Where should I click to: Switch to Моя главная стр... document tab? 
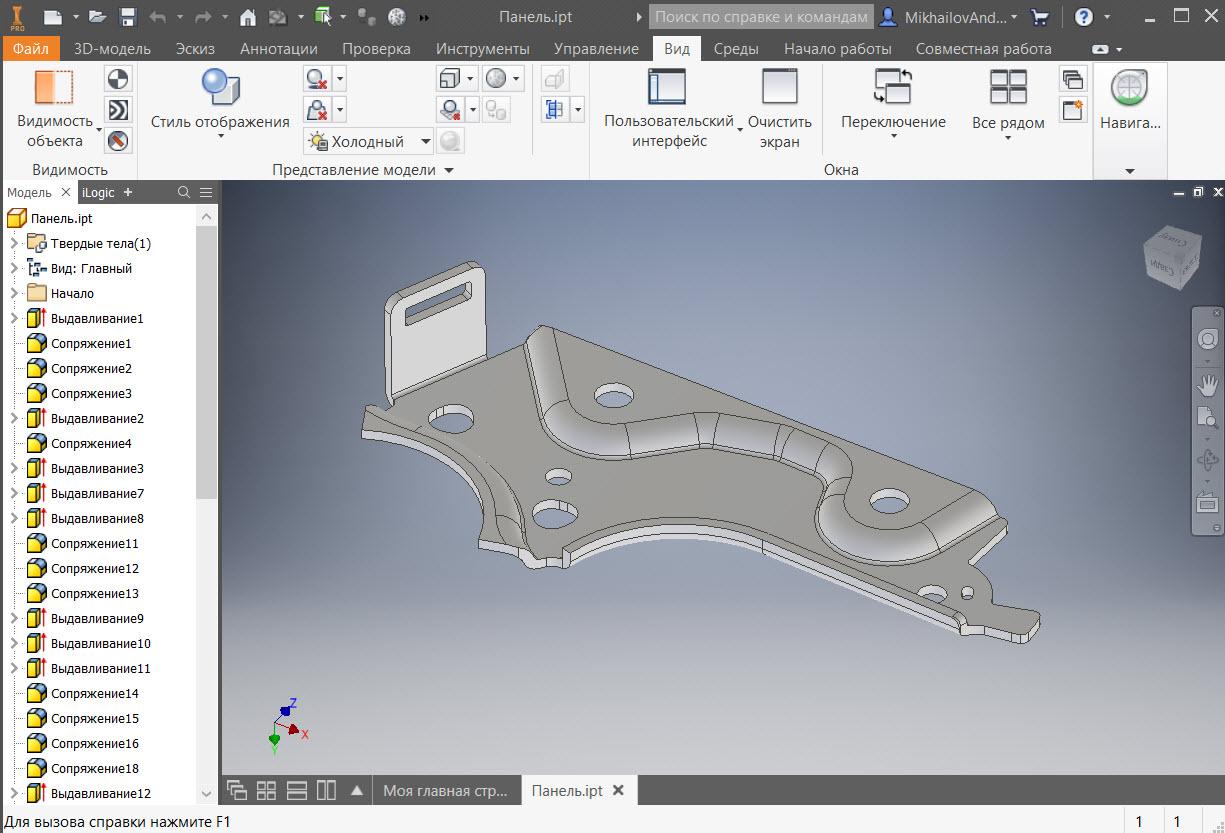(x=446, y=790)
